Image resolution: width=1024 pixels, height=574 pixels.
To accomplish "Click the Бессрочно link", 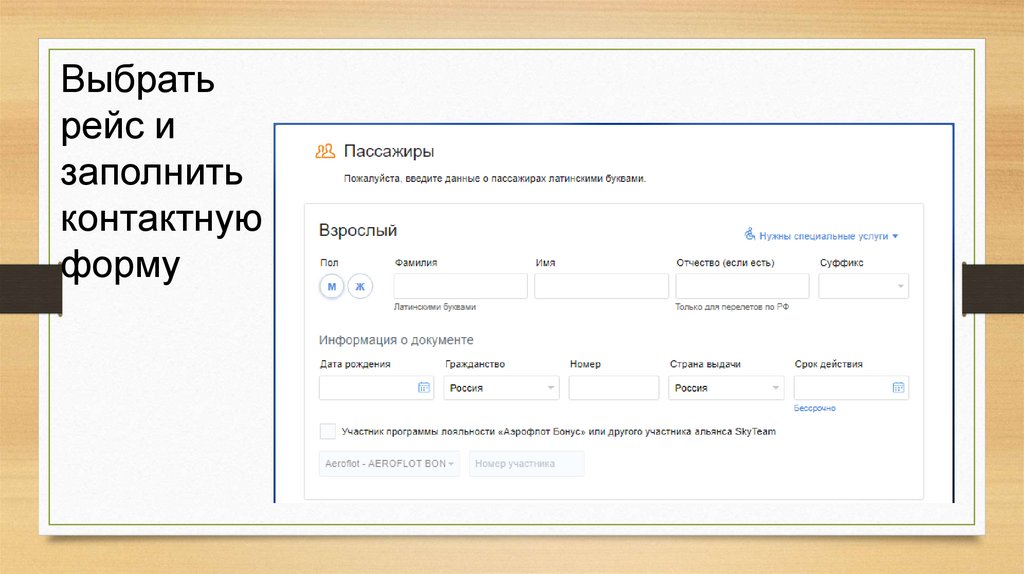I will tap(814, 408).
